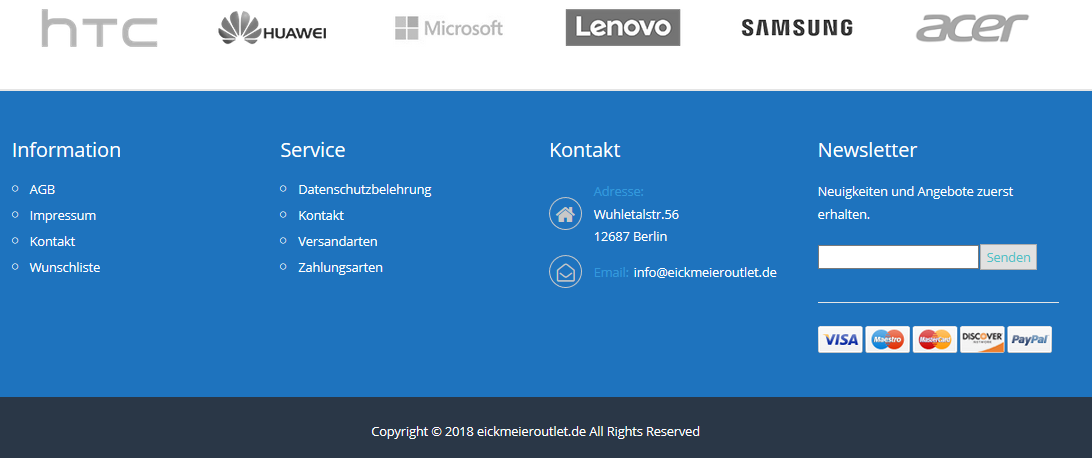The image size is (1092, 458).
Task: Open the Samsung brand logo
Action: pyautogui.click(x=797, y=28)
